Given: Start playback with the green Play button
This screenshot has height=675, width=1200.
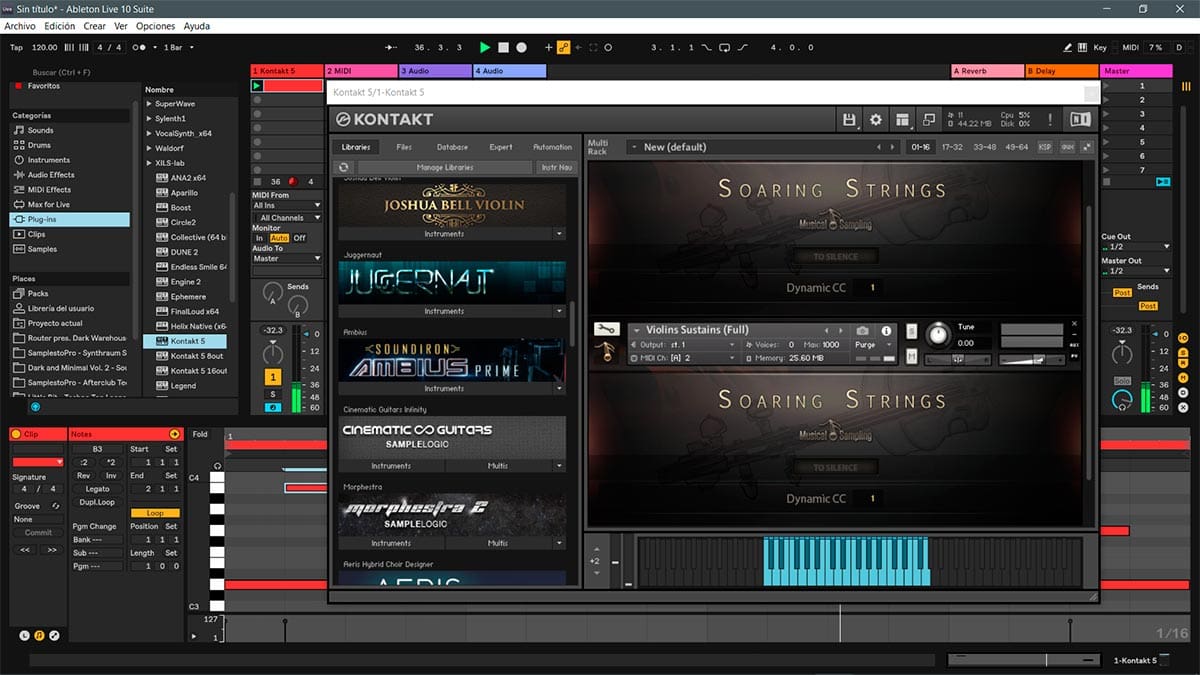Looking at the screenshot, I should click(x=485, y=47).
